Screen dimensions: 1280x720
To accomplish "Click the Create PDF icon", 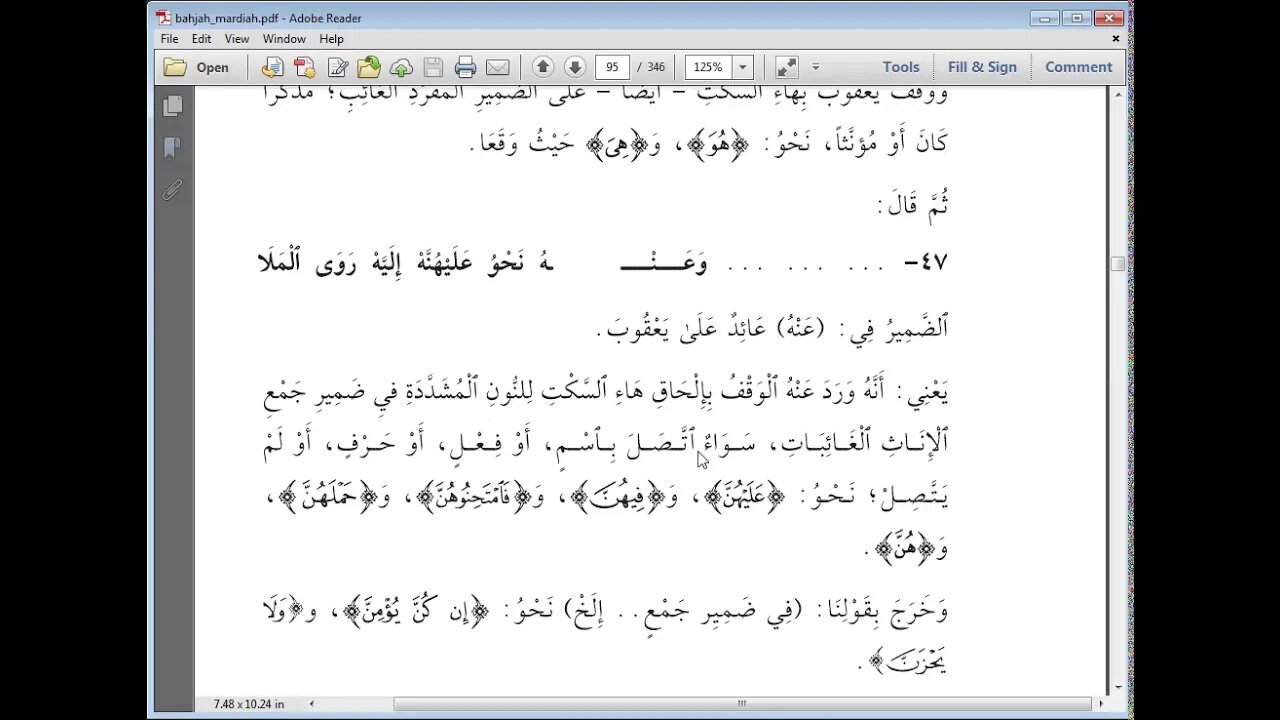I will 305,67.
